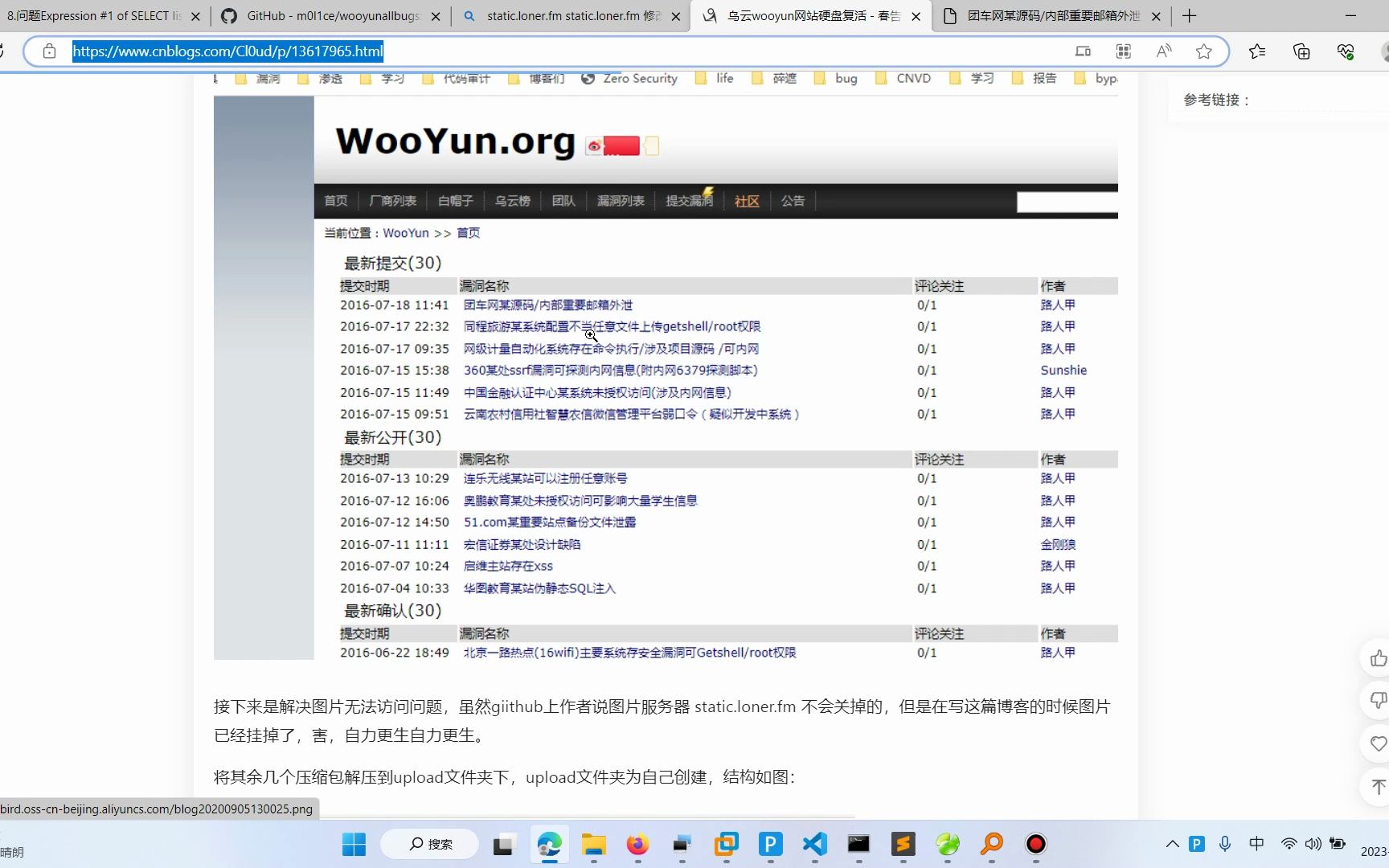Open the green ball app on taskbar
Screen dimensions: 1389x868
pos(948,844)
